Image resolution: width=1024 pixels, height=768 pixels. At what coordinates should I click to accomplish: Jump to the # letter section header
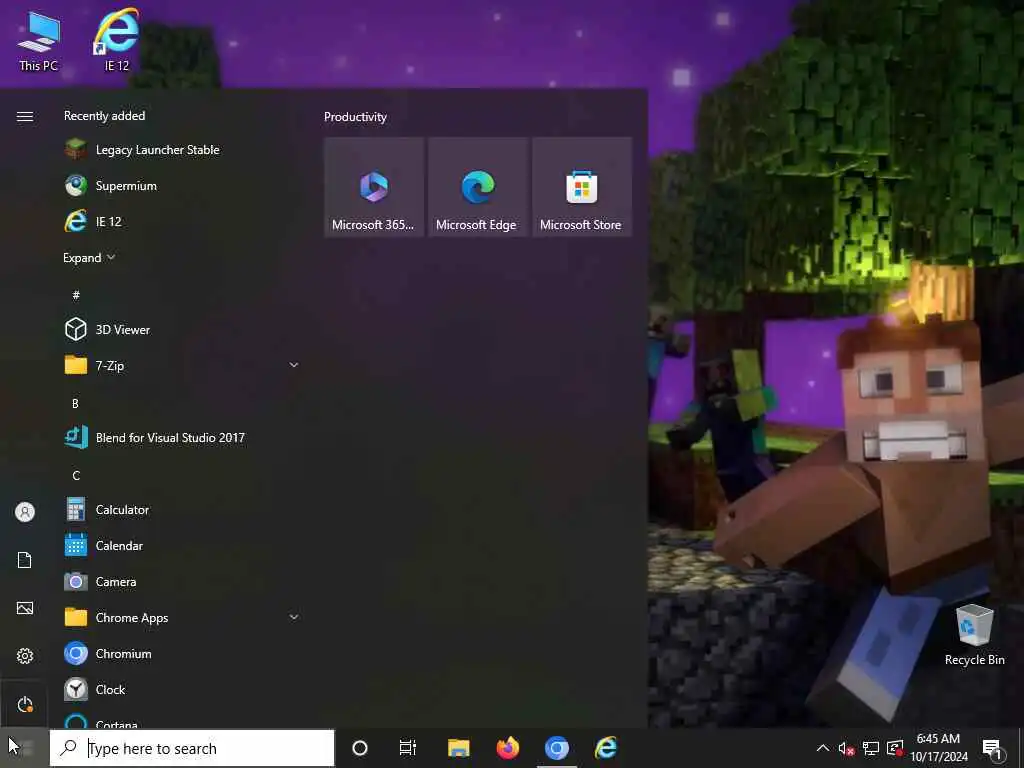(x=76, y=295)
